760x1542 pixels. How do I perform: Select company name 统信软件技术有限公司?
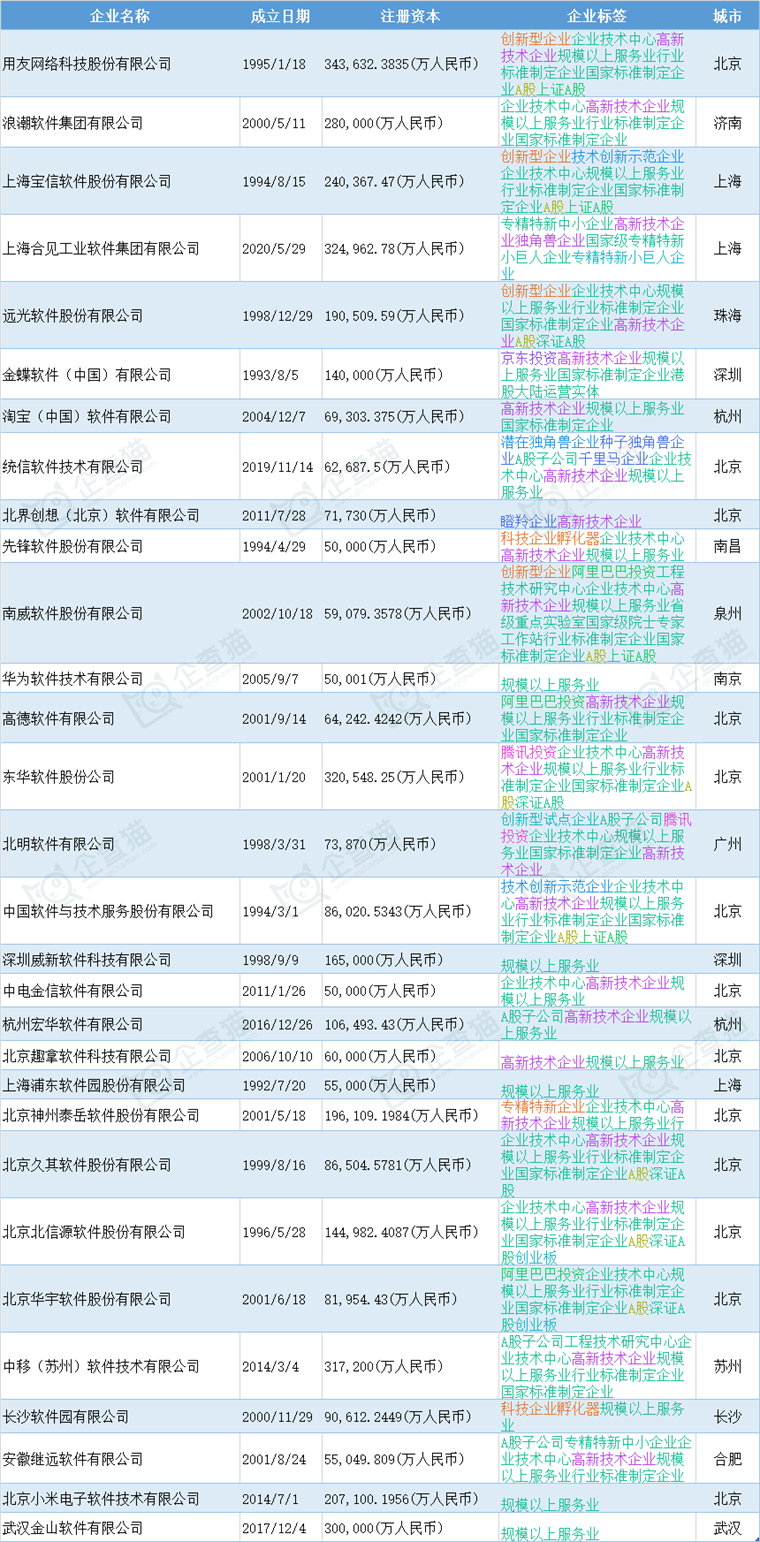(x=73, y=466)
